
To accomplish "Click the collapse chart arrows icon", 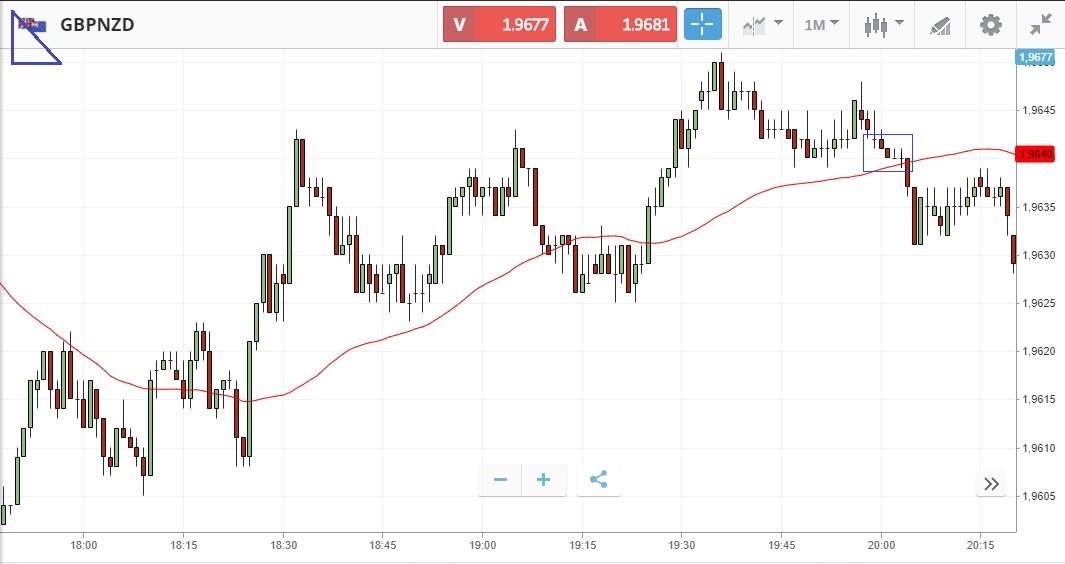I will click(x=1041, y=25).
